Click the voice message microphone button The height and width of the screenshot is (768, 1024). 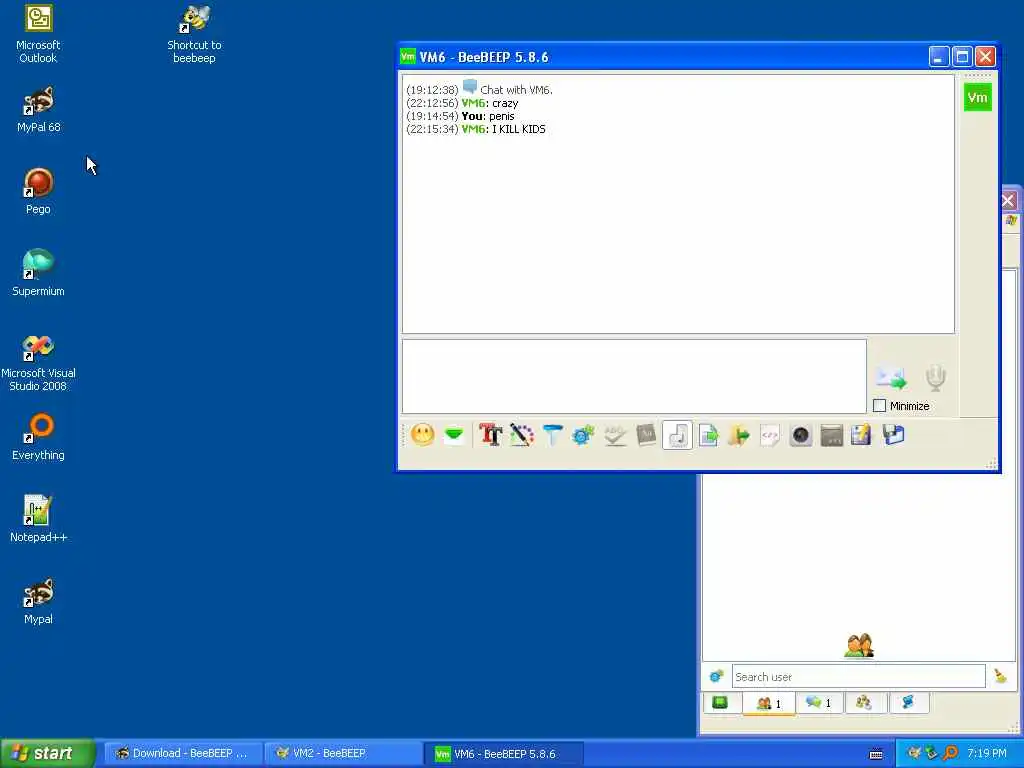point(936,377)
